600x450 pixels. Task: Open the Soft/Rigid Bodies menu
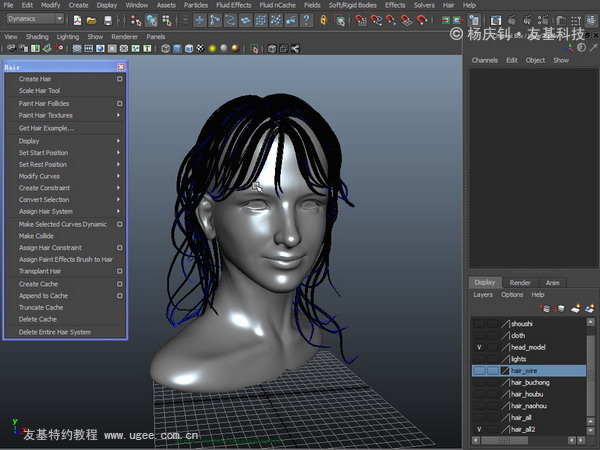click(x=352, y=5)
